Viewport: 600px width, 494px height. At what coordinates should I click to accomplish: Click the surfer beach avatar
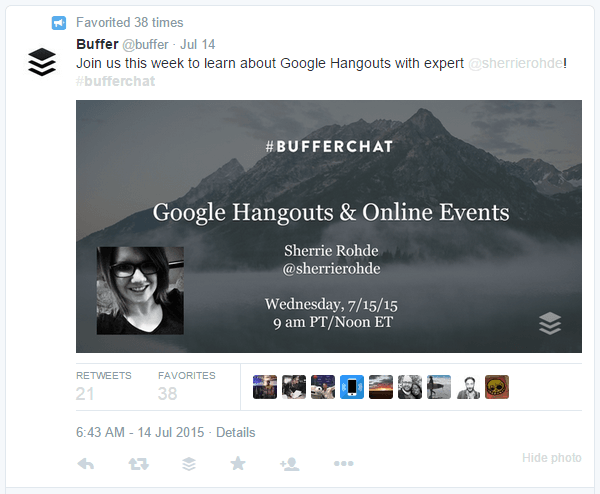pyautogui.click(x=439, y=387)
